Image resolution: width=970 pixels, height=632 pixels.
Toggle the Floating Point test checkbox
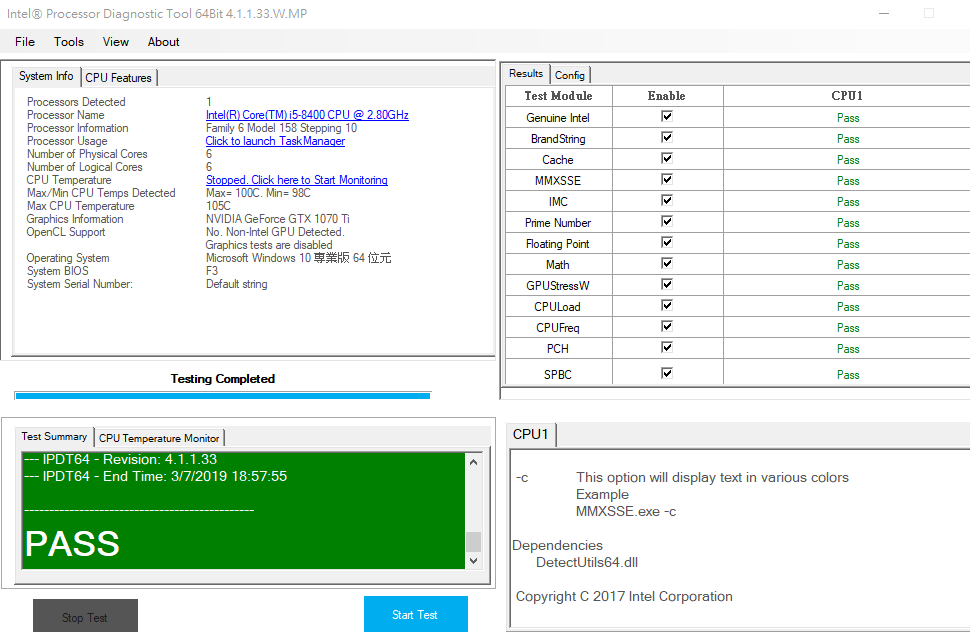[667, 242]
